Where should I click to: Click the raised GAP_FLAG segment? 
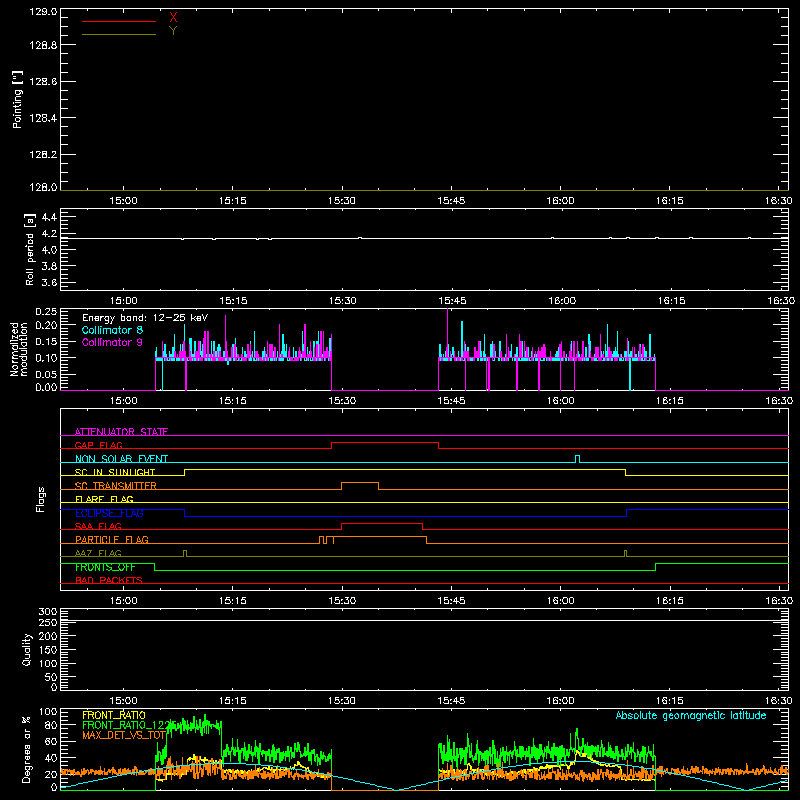pos(385,443)
